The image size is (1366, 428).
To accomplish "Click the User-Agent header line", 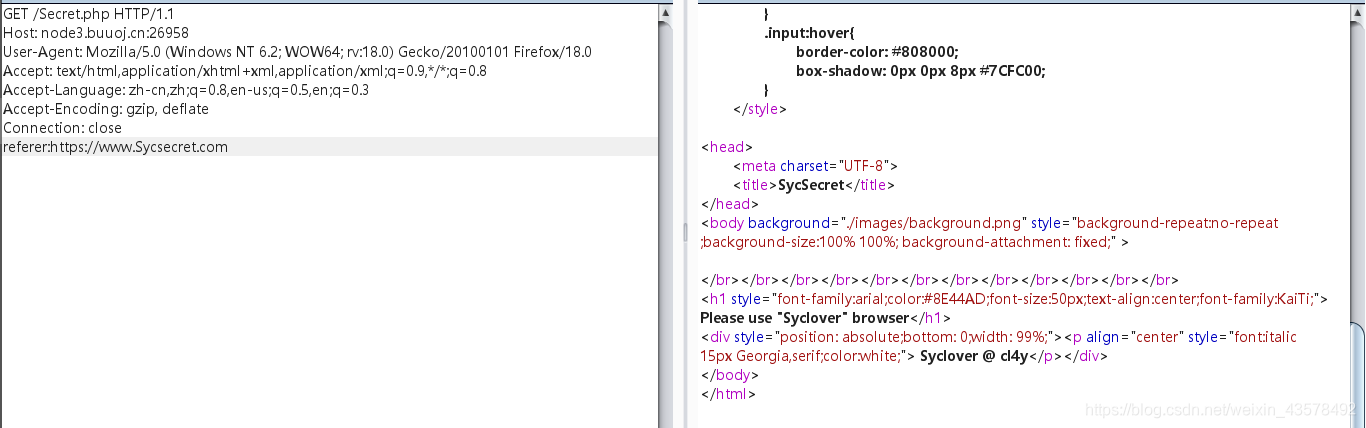I will (x=298, y=51).
